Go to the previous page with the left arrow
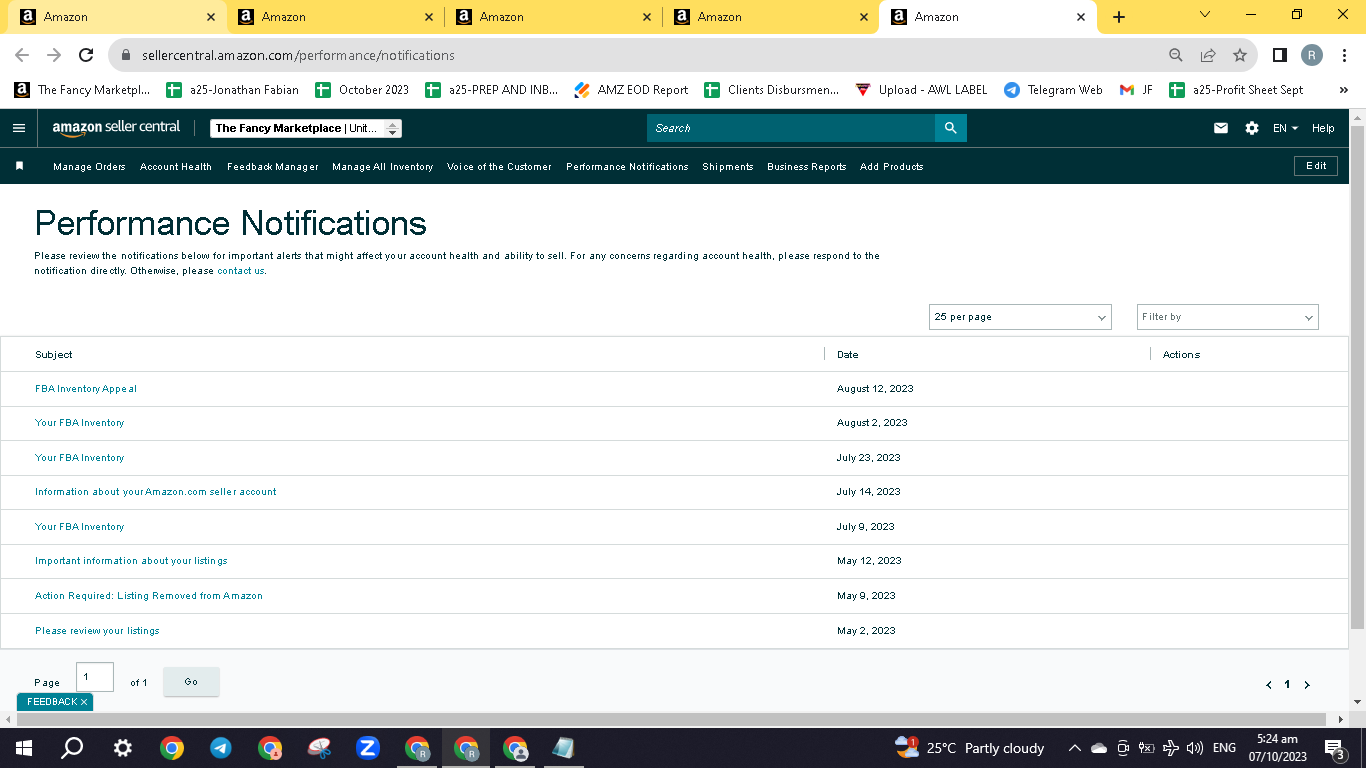This screenshot has height=768, width=1366. click(x=1269, y=685)
